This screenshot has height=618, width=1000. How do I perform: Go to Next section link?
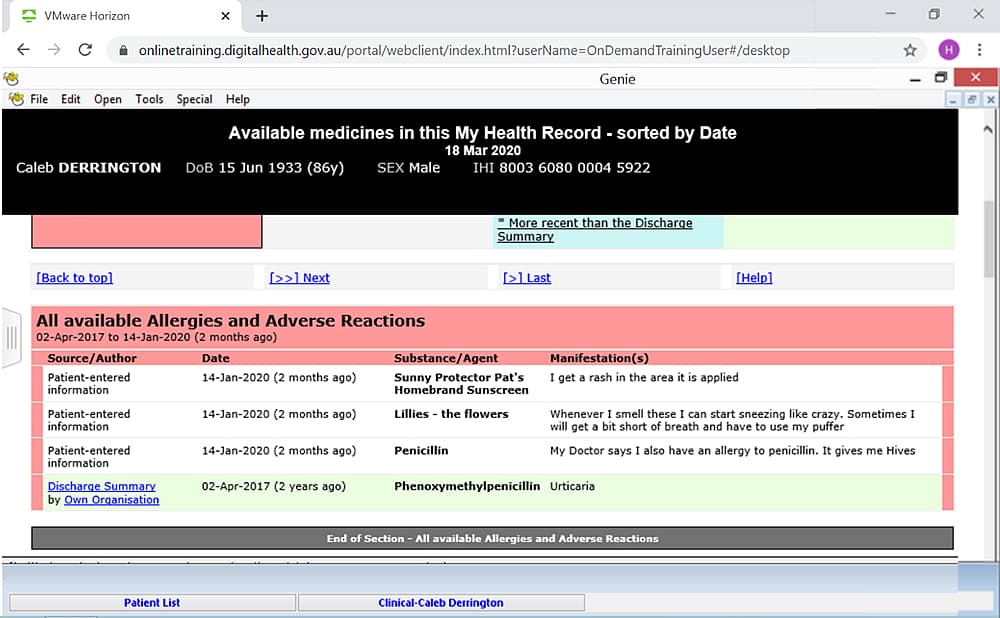point(299,278)
